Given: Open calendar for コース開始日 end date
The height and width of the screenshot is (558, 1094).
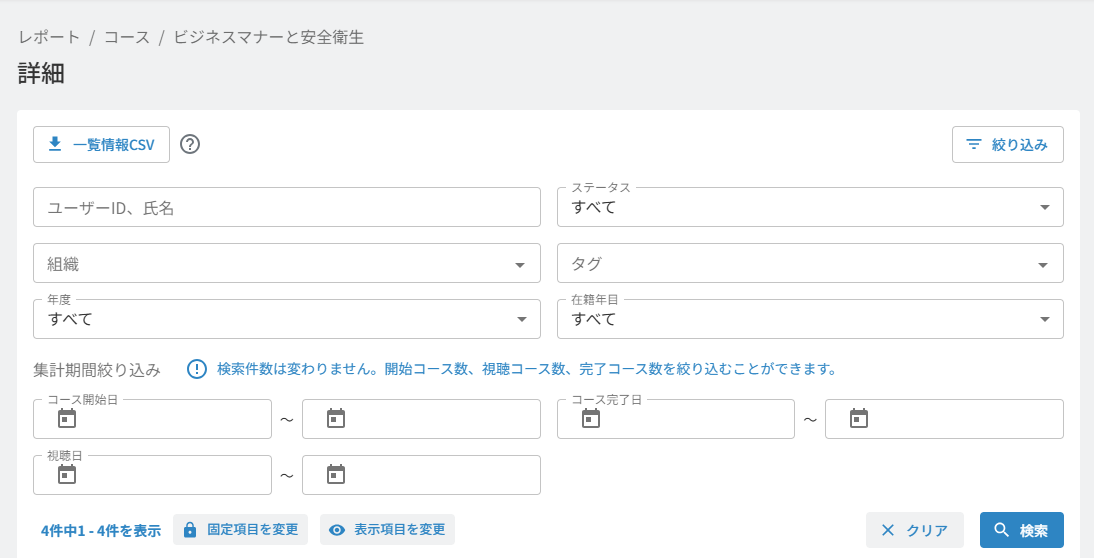Looking at the screenshot, I should coord(336,418).
